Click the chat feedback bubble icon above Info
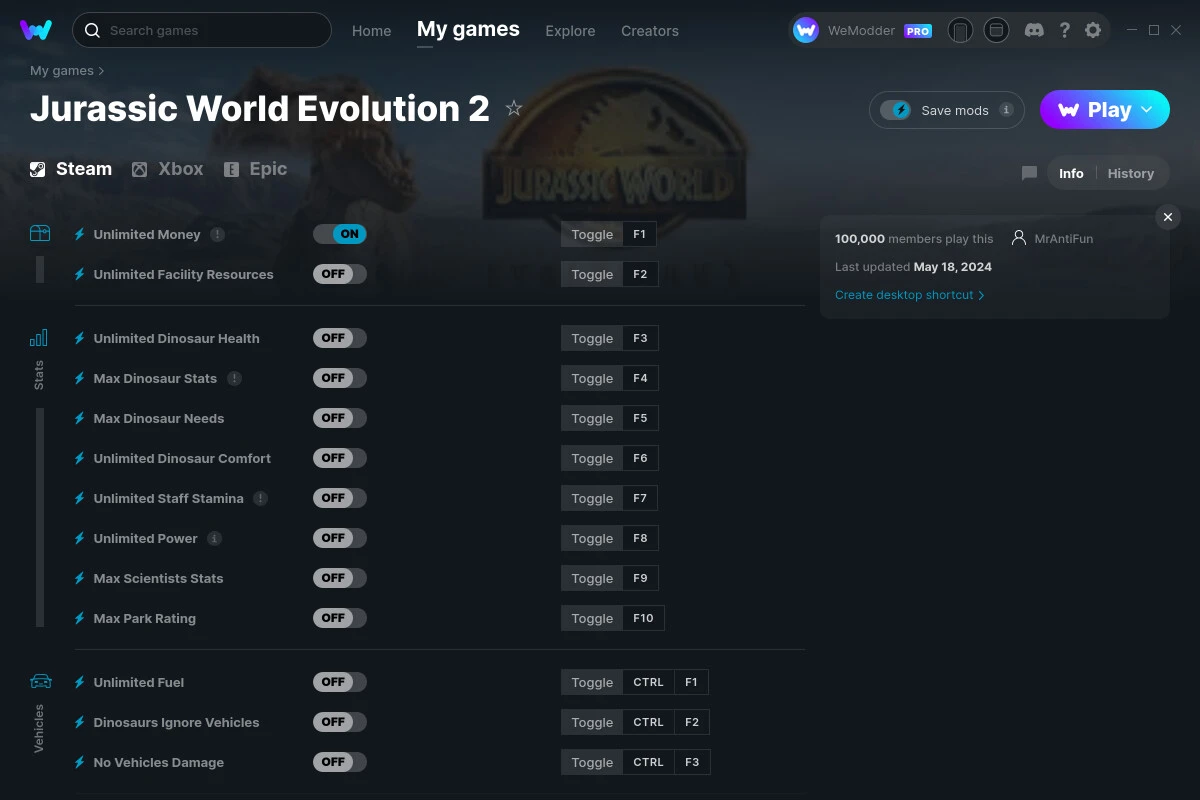 pyautogui.click(x=1029, y=172)
